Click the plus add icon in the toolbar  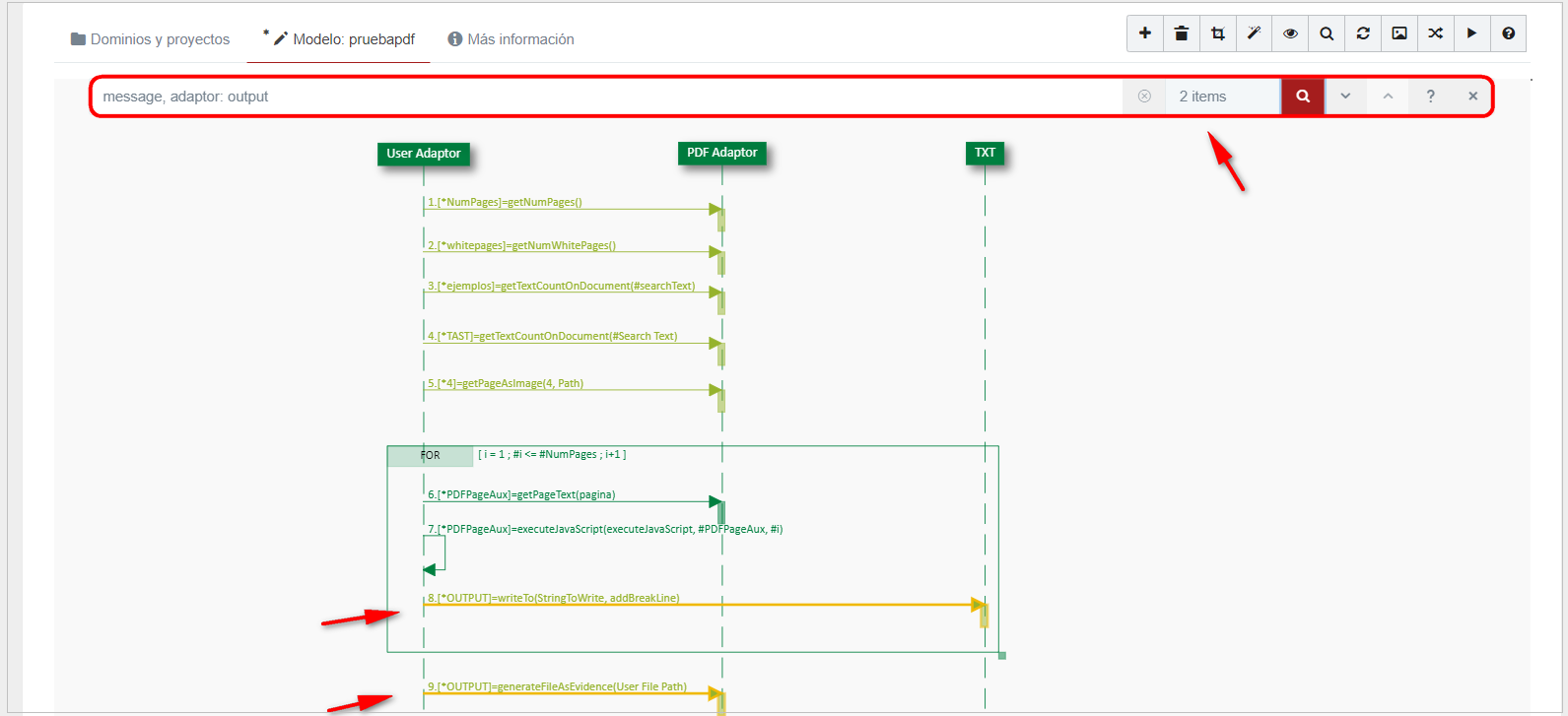tap(1145, 33)
